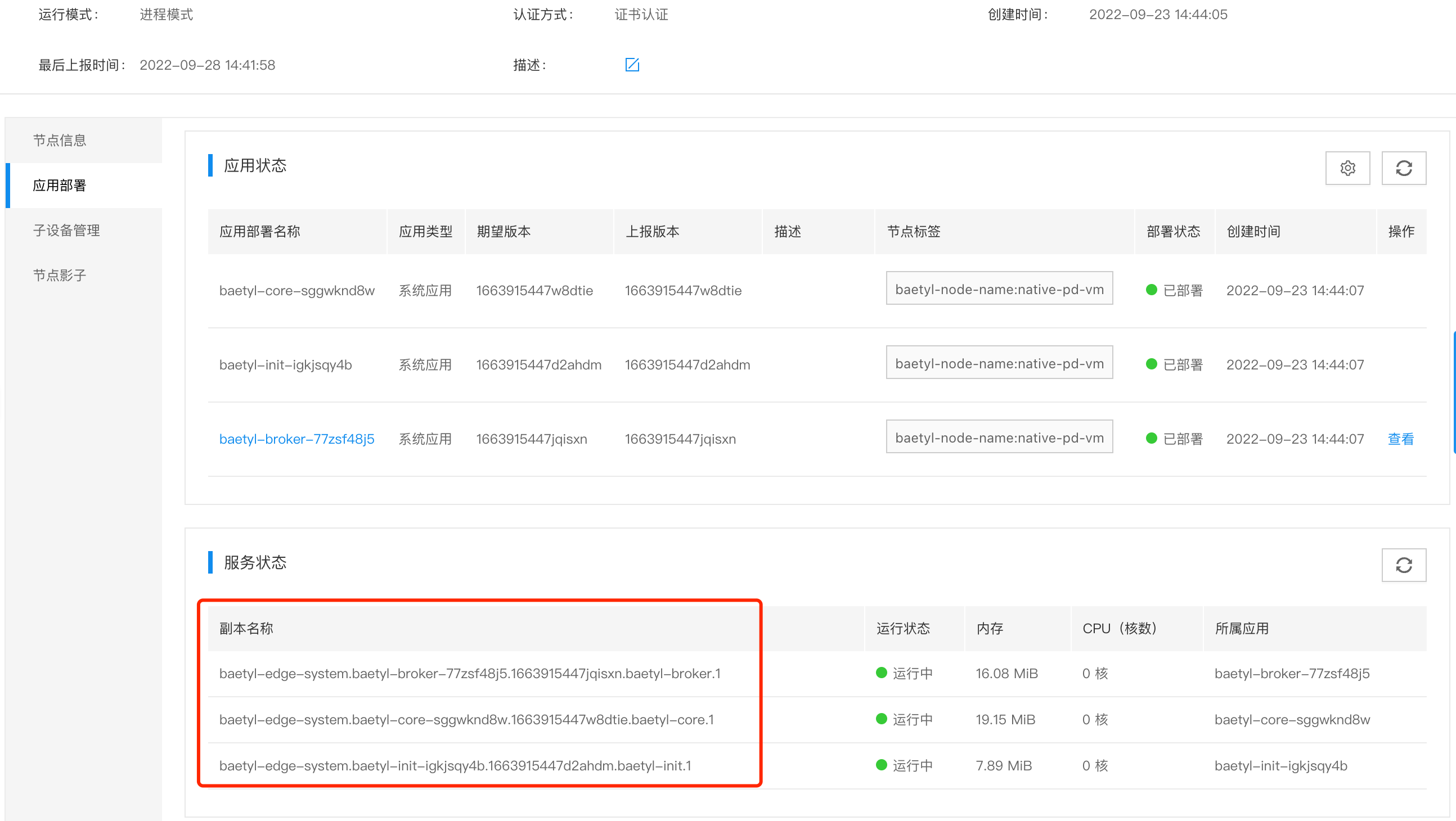
Task: Select the baetyl-core.1 replica name row
Action: 466,720
